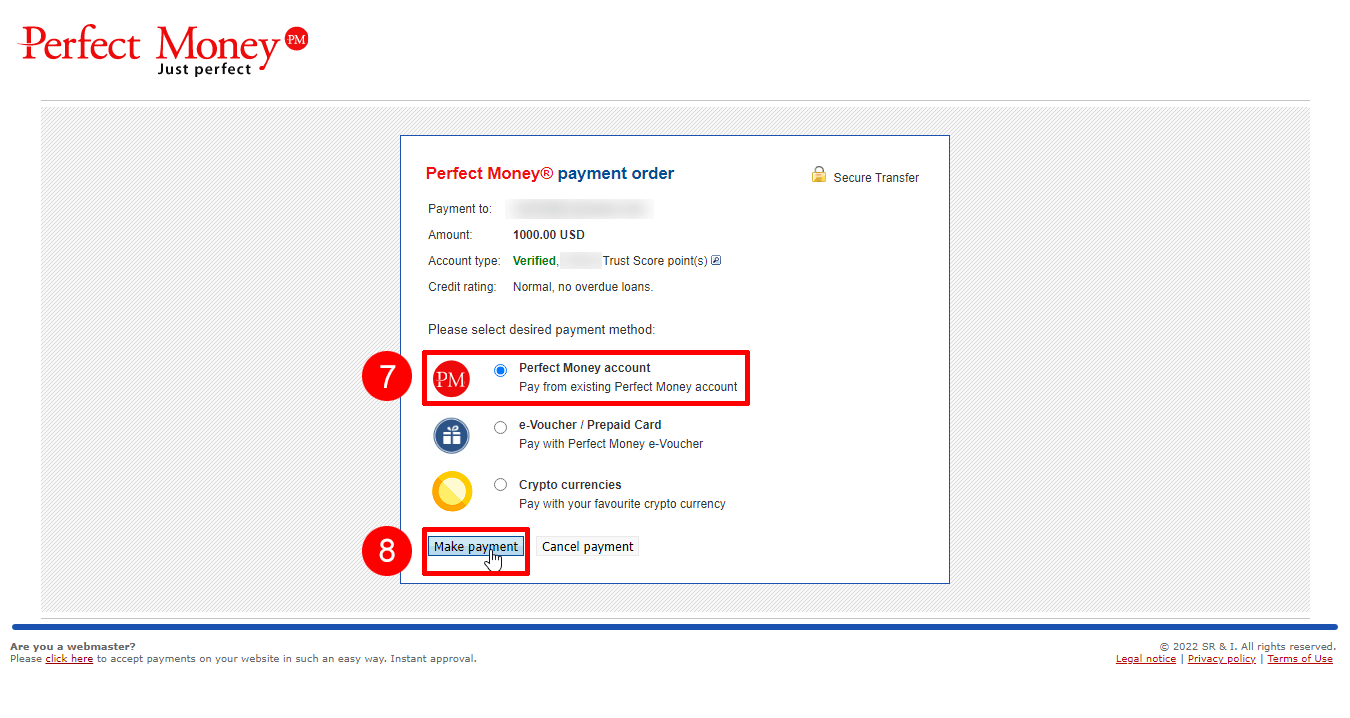
Task: Click the red PM circle account icon
Action: pos(451,378)
